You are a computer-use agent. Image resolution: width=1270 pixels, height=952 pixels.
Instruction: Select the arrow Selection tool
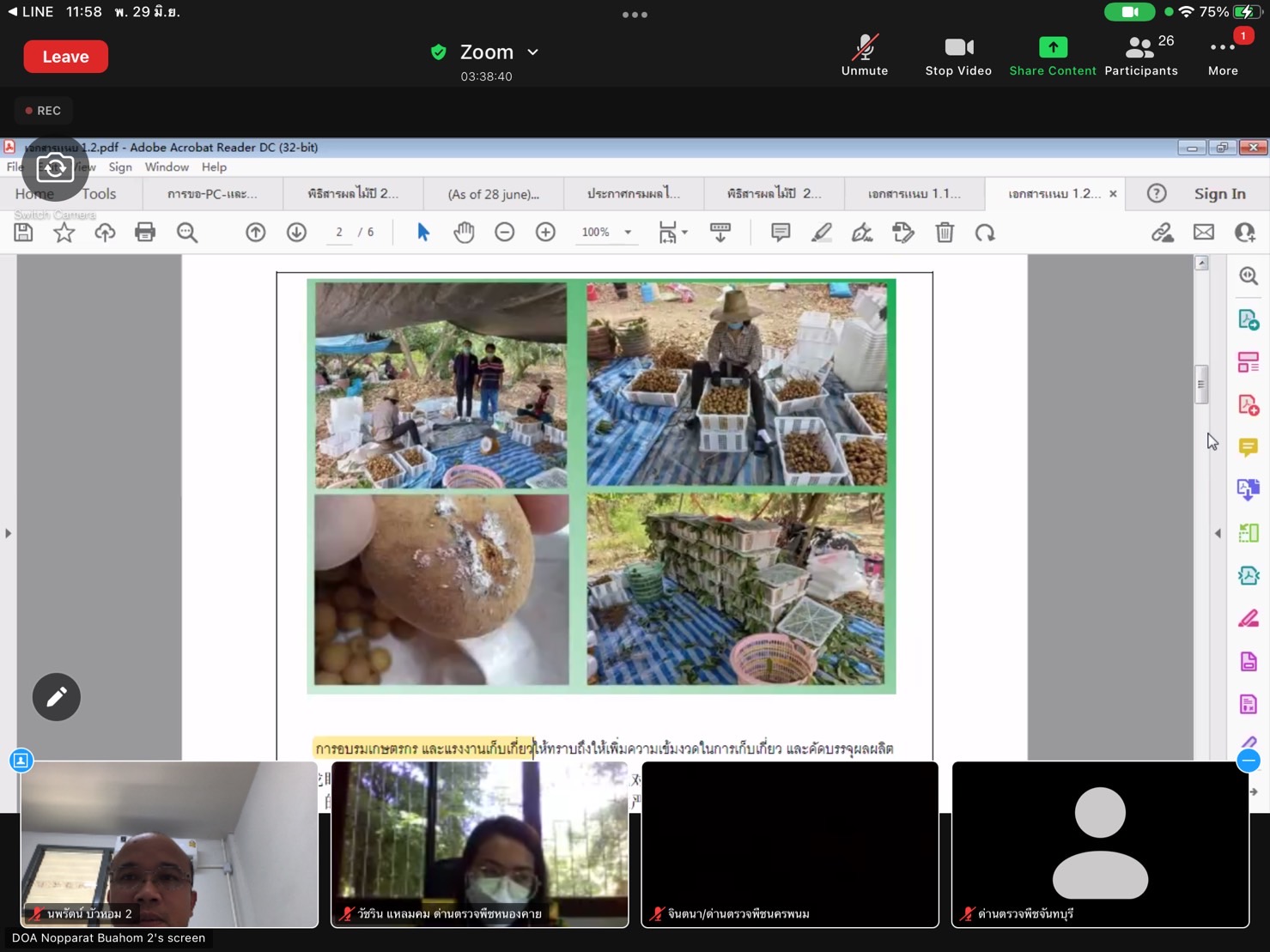pyautogui.click(x=422, y=233)
